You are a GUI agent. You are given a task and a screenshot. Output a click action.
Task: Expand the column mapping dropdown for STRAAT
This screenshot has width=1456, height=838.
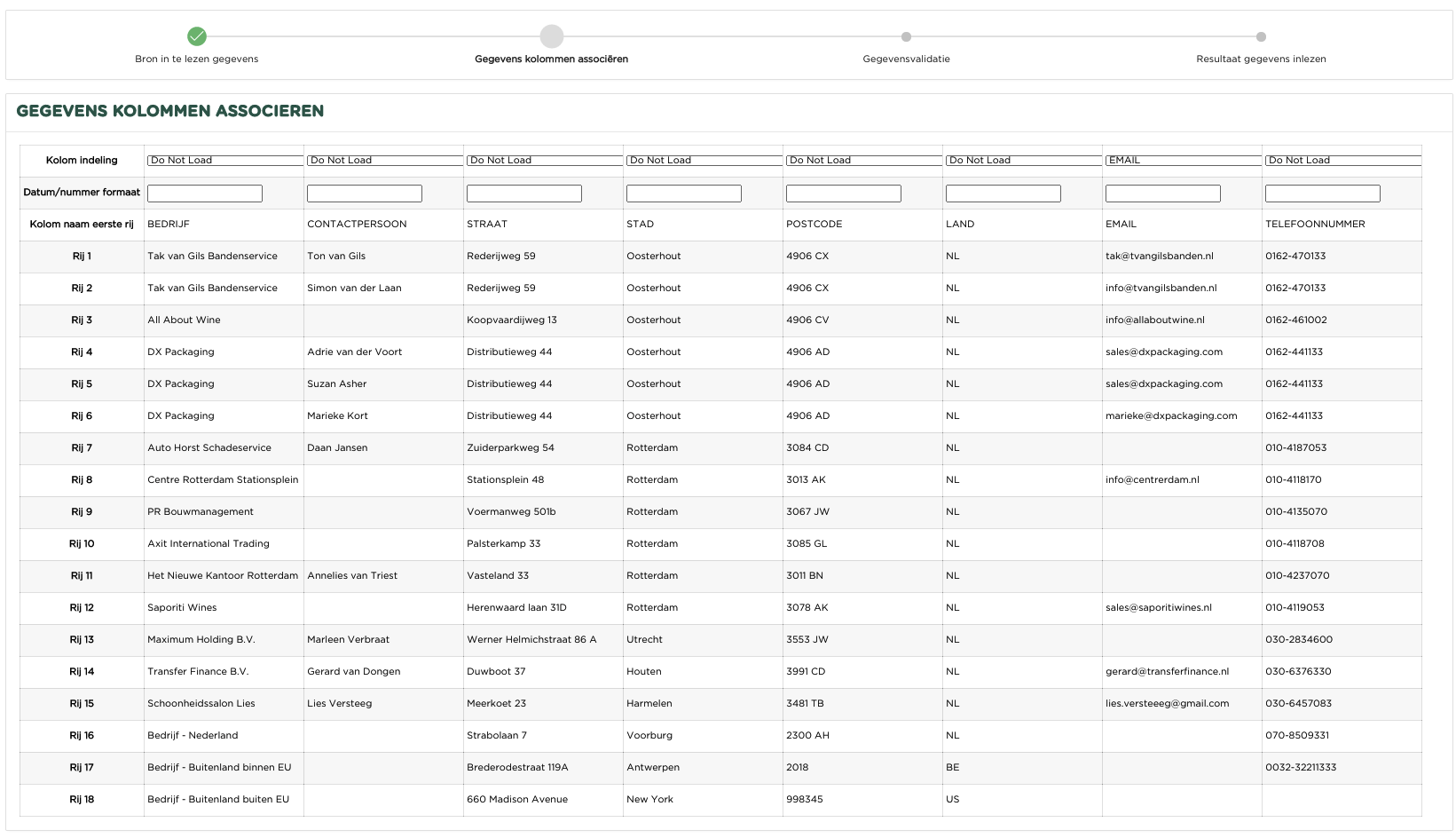[544, 161]
